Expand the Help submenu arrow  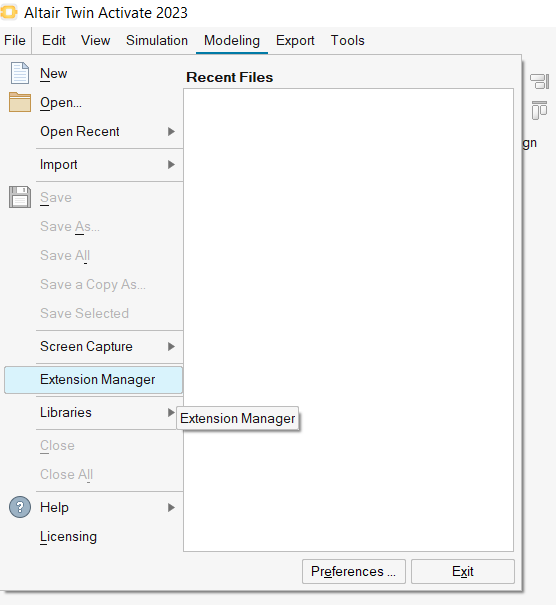pyautogui.click(x=171, y=507)
